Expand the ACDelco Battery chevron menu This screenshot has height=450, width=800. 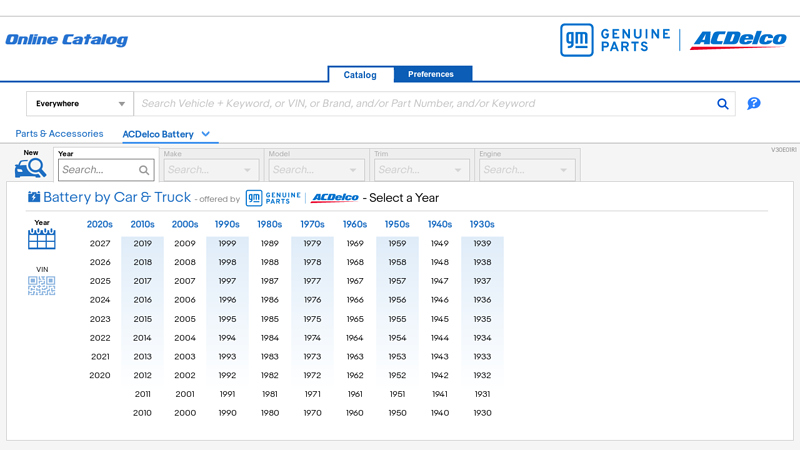point(206,134)
